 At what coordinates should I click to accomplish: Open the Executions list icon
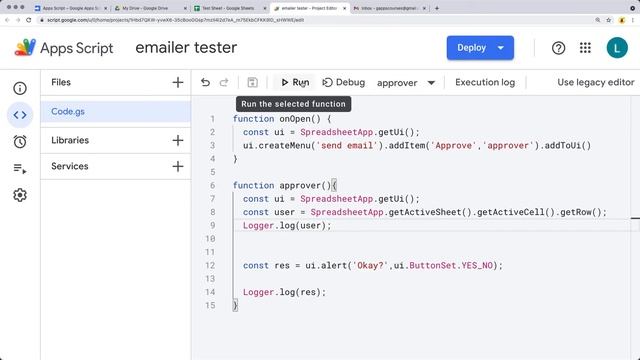coord(20,168)
